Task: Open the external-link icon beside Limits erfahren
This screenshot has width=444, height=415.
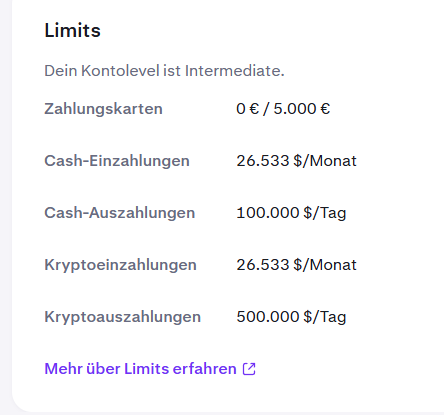Action: [x=249, y=369]
